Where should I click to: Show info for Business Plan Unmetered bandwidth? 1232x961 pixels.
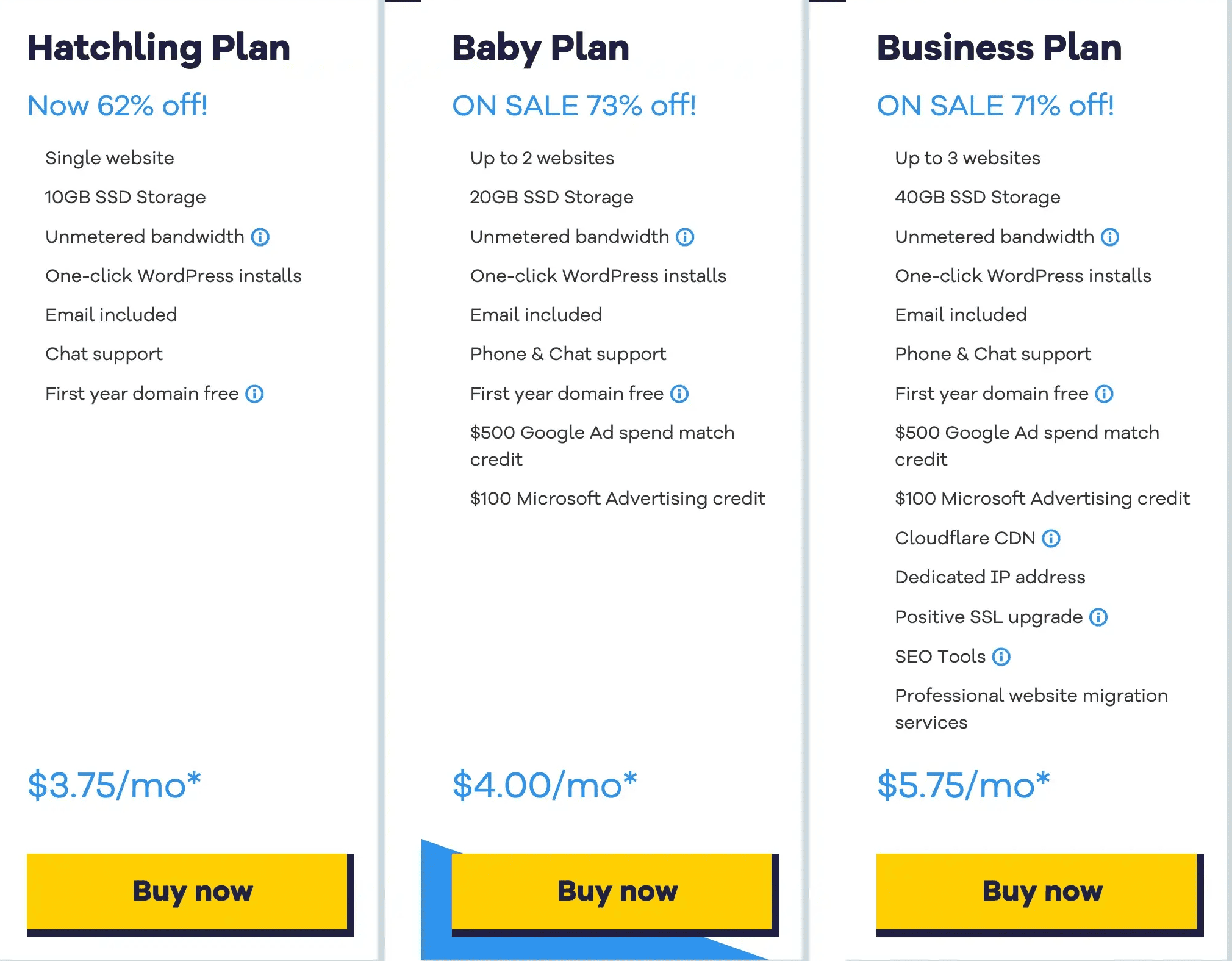pyautogui.click(x=1110, y=237)
